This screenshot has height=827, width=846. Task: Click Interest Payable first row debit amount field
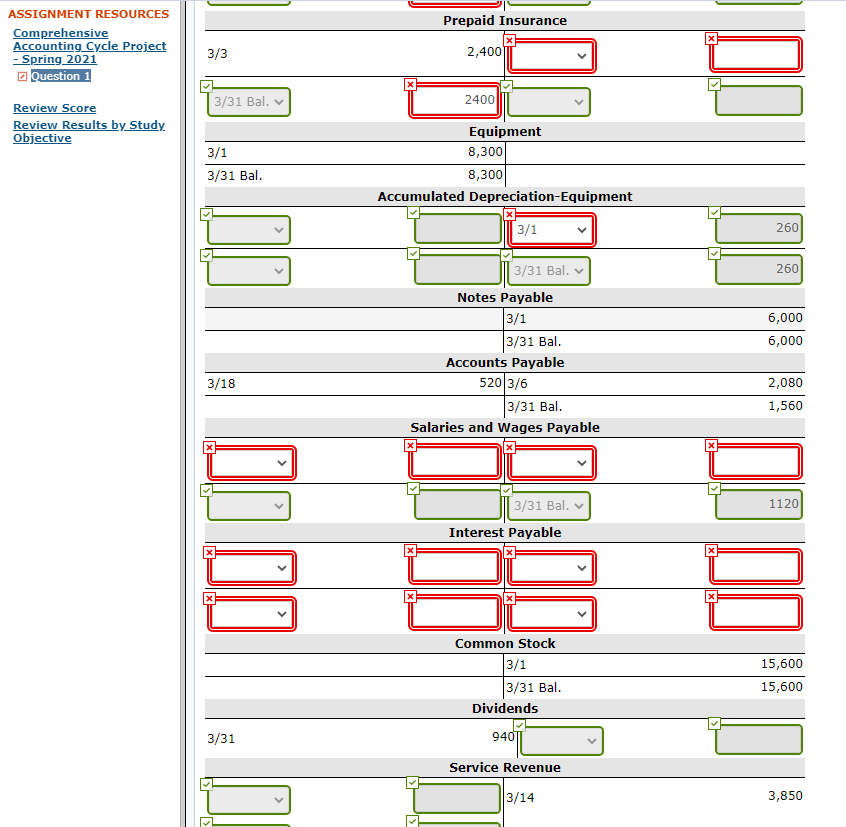coord(455,567)
